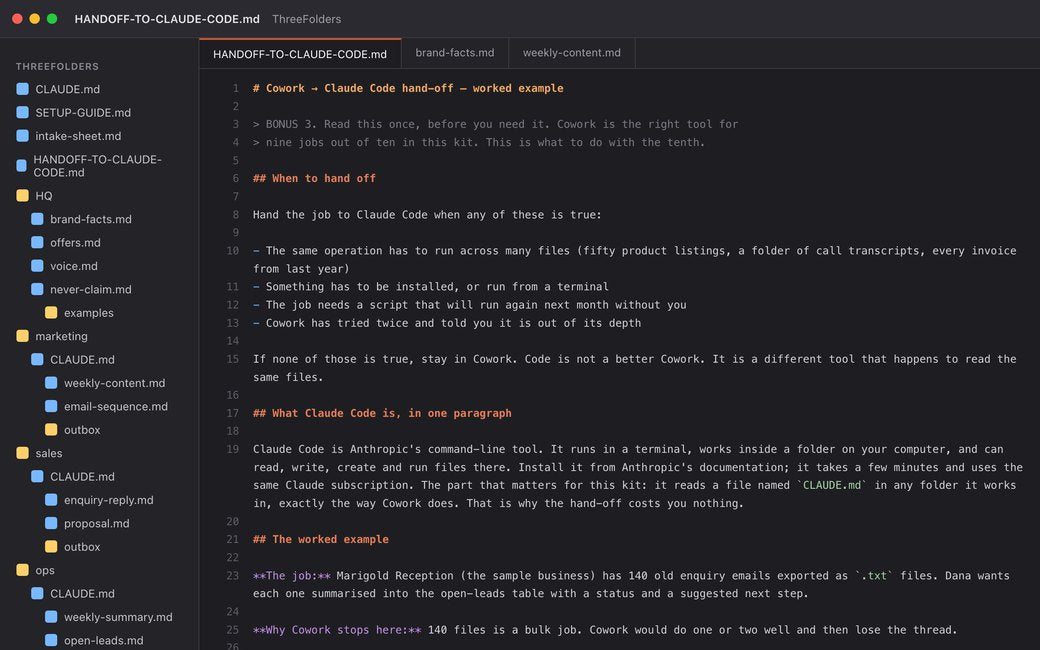Click the file icon beside intake-sheet.md
Image resolution: width=1040 pixels, height=650 pixels.
tap(23, 136)
